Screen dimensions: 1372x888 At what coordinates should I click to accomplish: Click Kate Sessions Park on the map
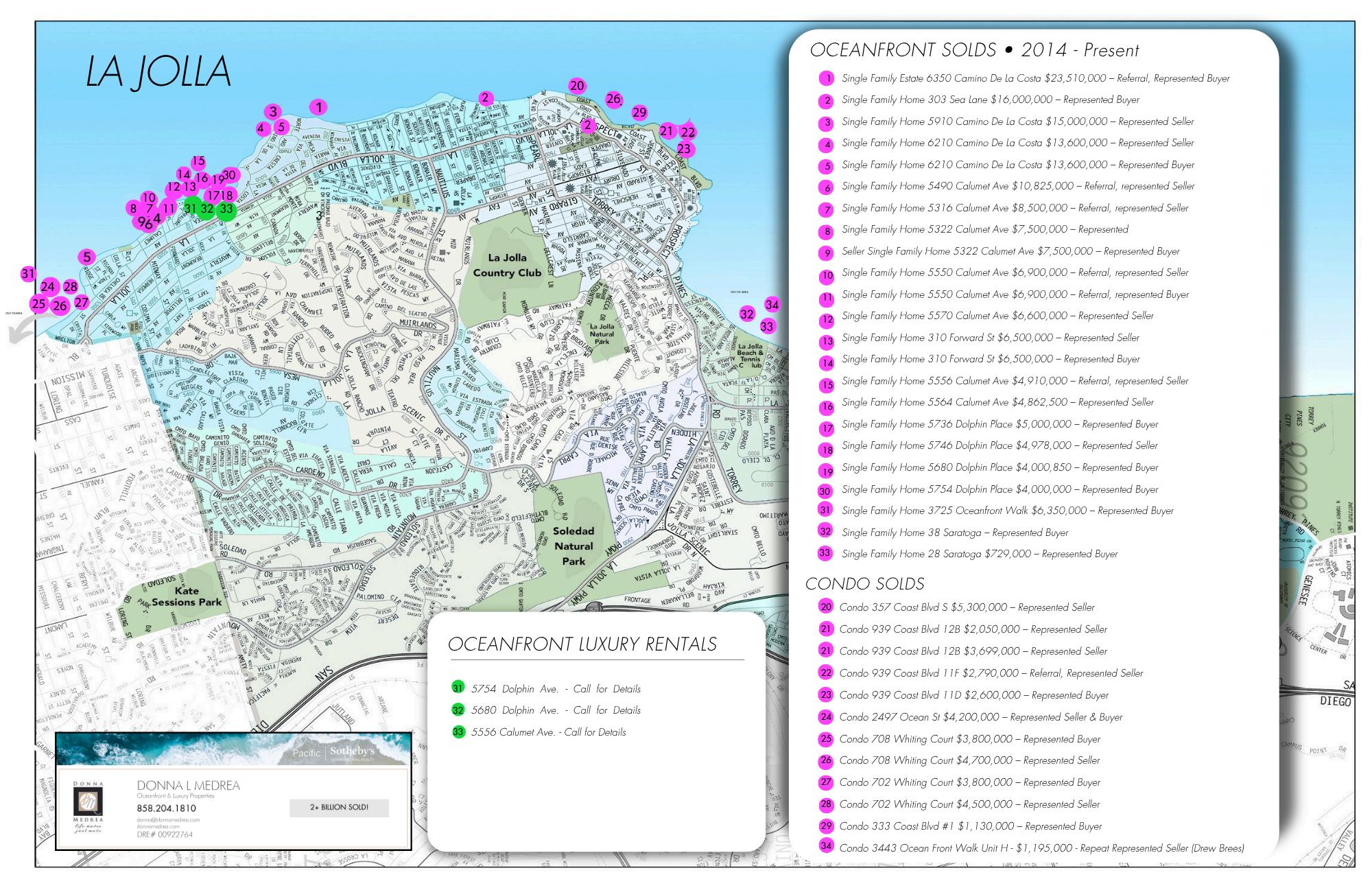coord(187,596)
